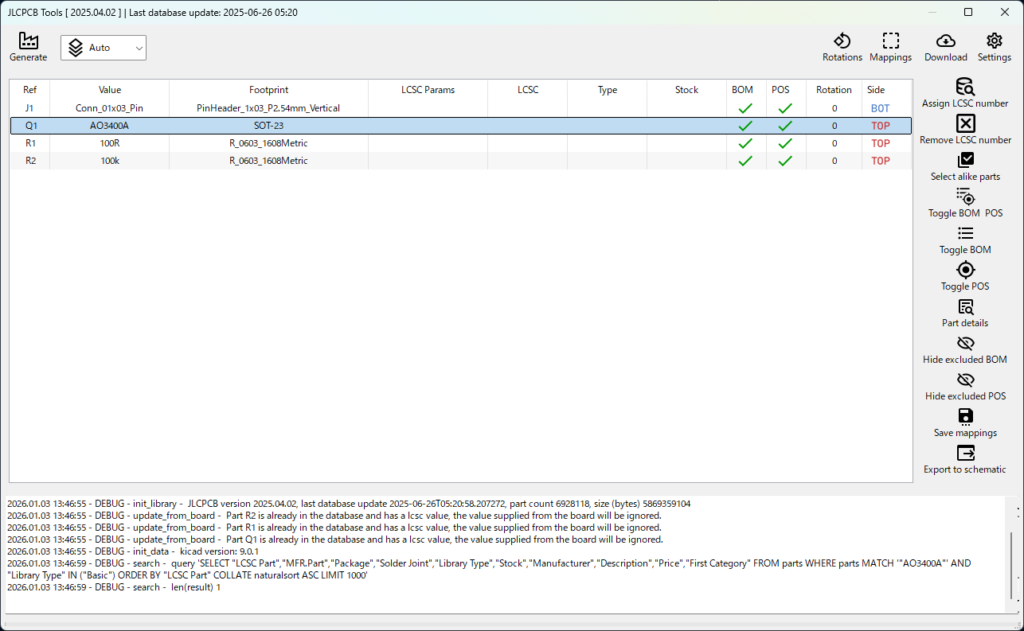Toggle Hide excluded POS
Image resolution: width=1024 pixels, height=631 pixels.
[x=965, y=380]
